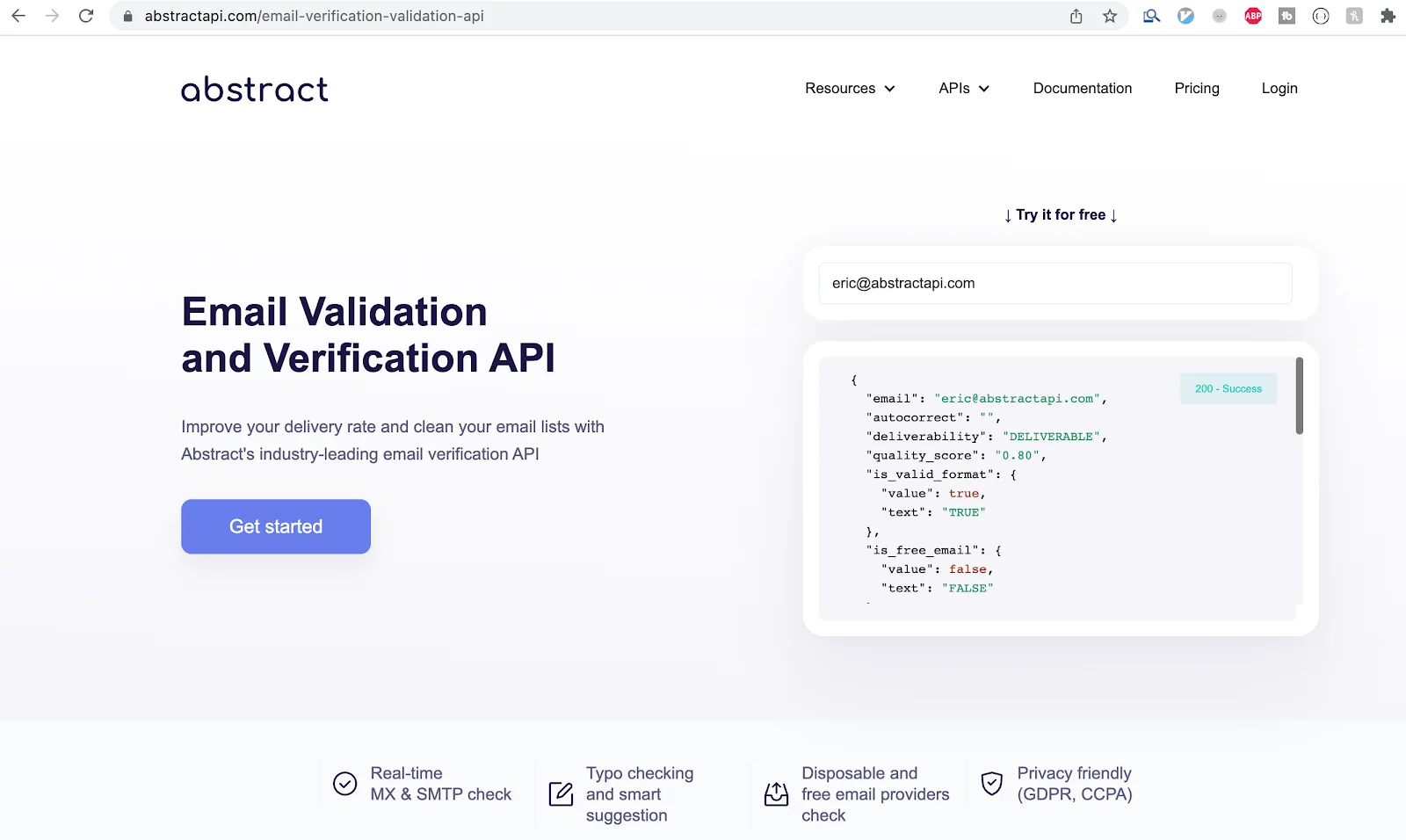Click the Privacy friendly shield icon

click(992, 784)
